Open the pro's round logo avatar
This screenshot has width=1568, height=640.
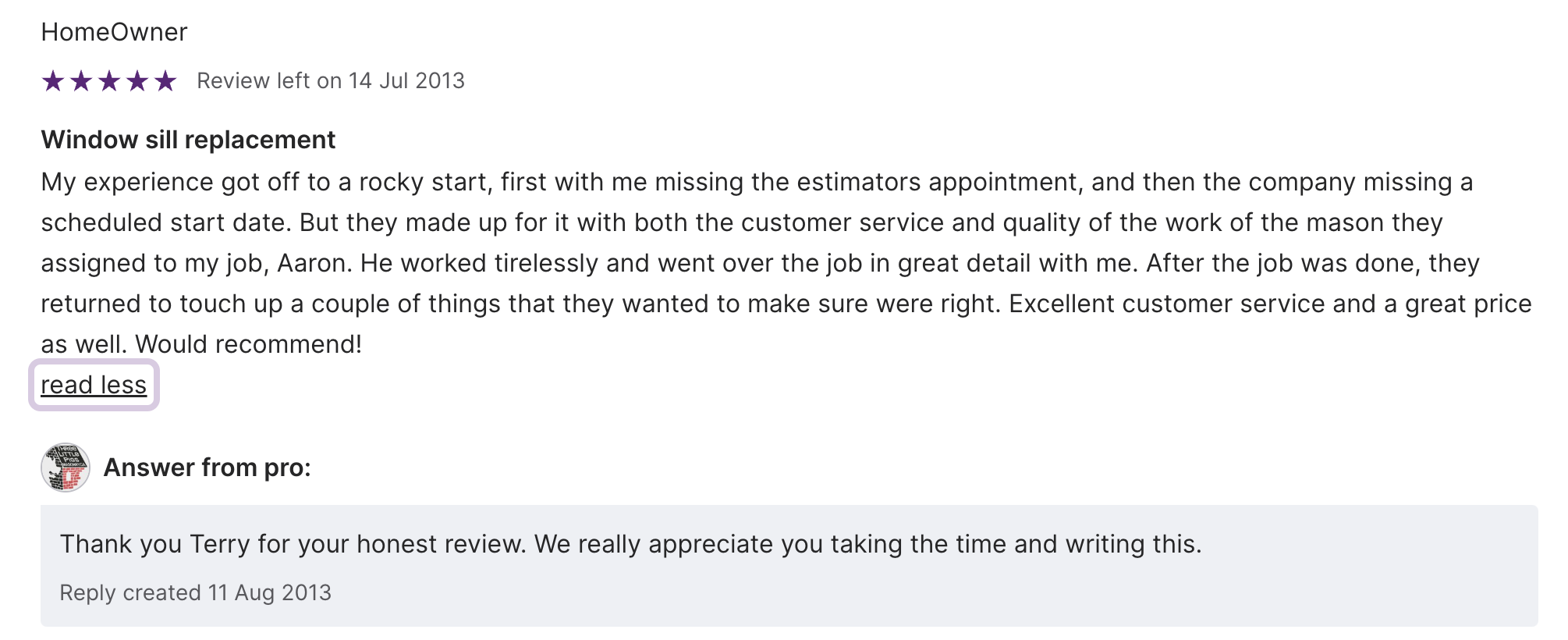(x=66, y=468)
